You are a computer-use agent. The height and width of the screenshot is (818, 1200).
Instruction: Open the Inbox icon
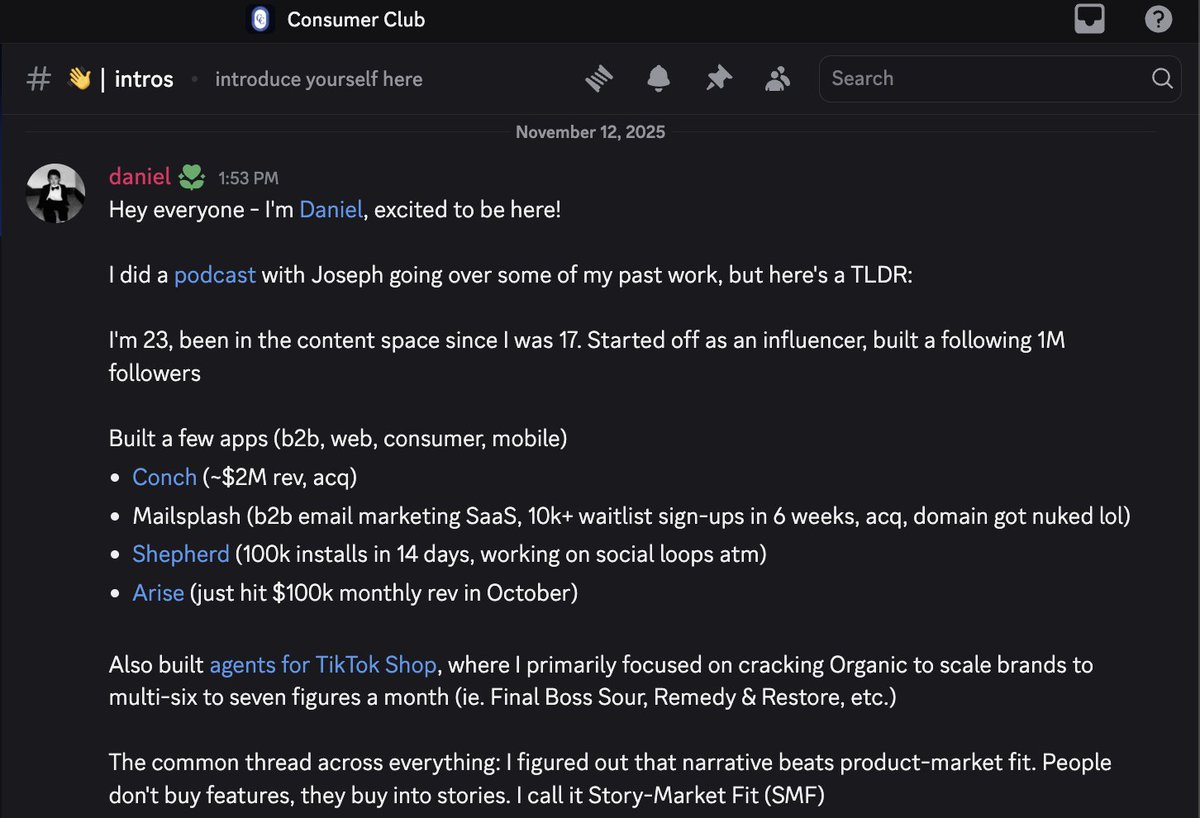[1089, 19]
